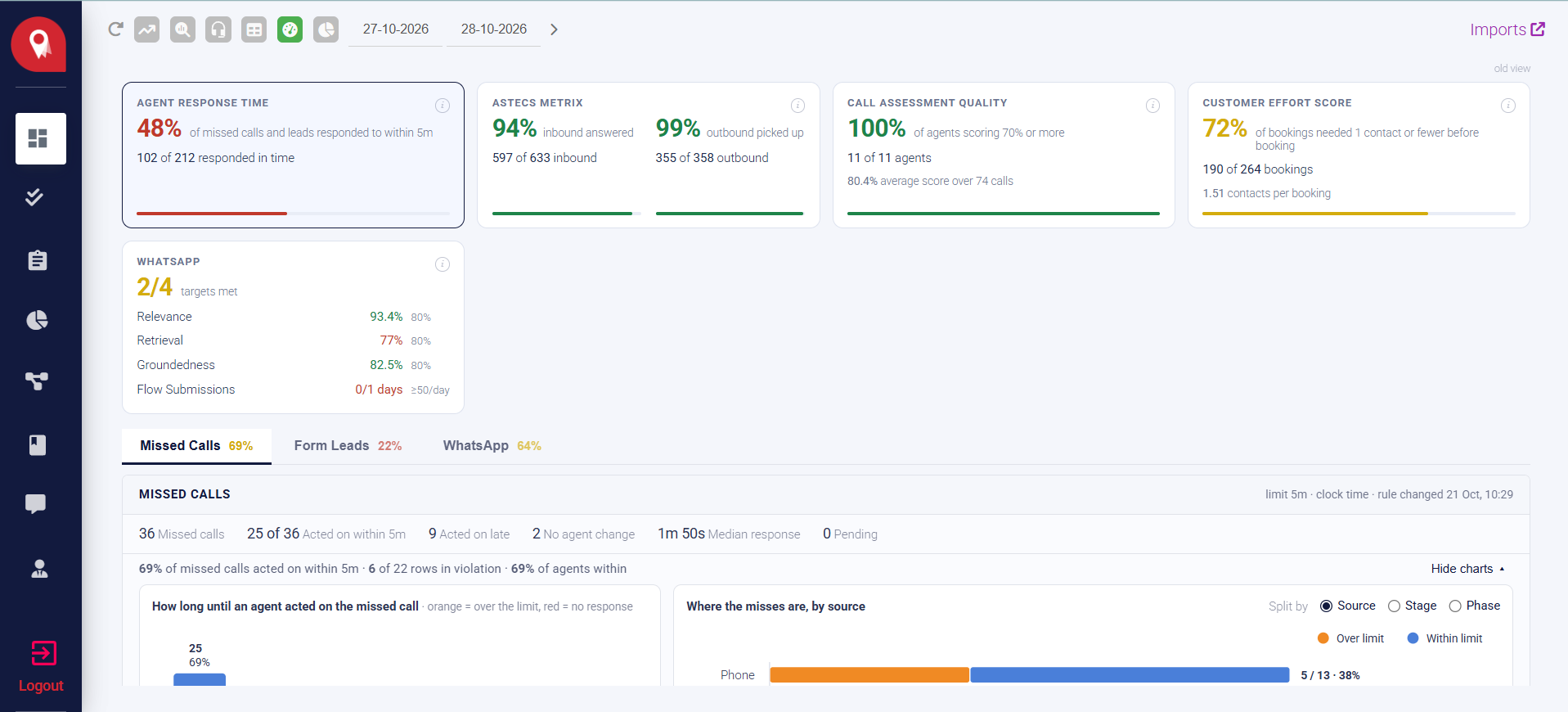Switch to the Form Leads tab
The image size is (1568, 712).
click(348, 446)
